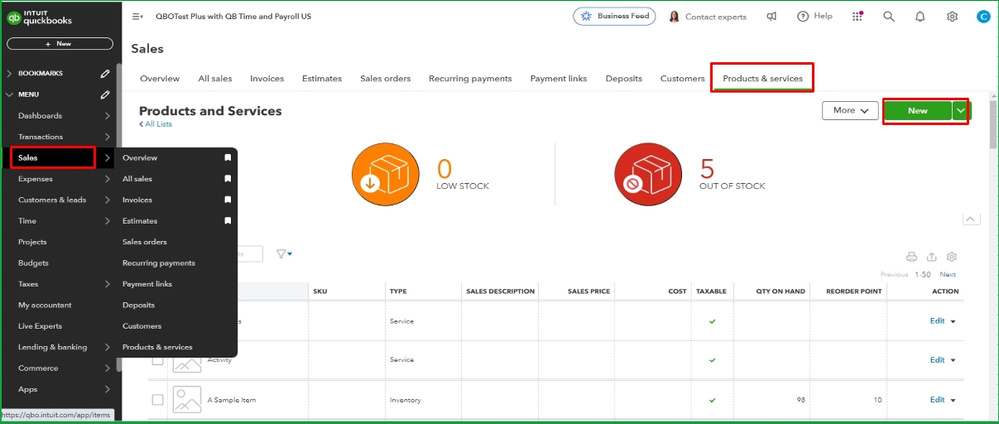
Task: Expand Lending & banking submenu
Action: 107,347
